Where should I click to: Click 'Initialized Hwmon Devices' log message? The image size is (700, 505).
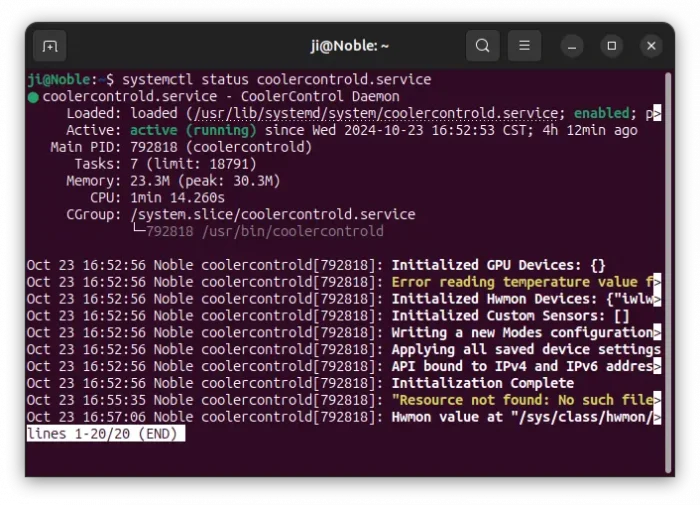coord(522,299)
